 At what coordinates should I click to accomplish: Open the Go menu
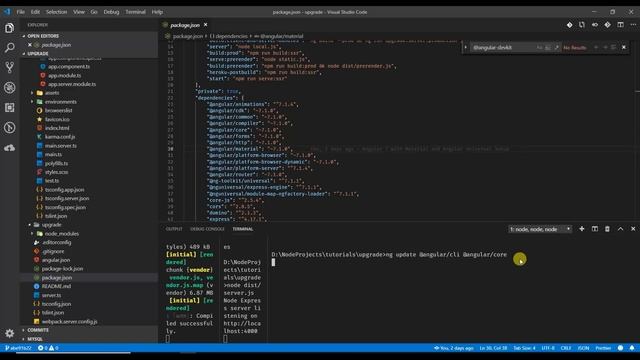pyautogui.click(x=94, y=12)
